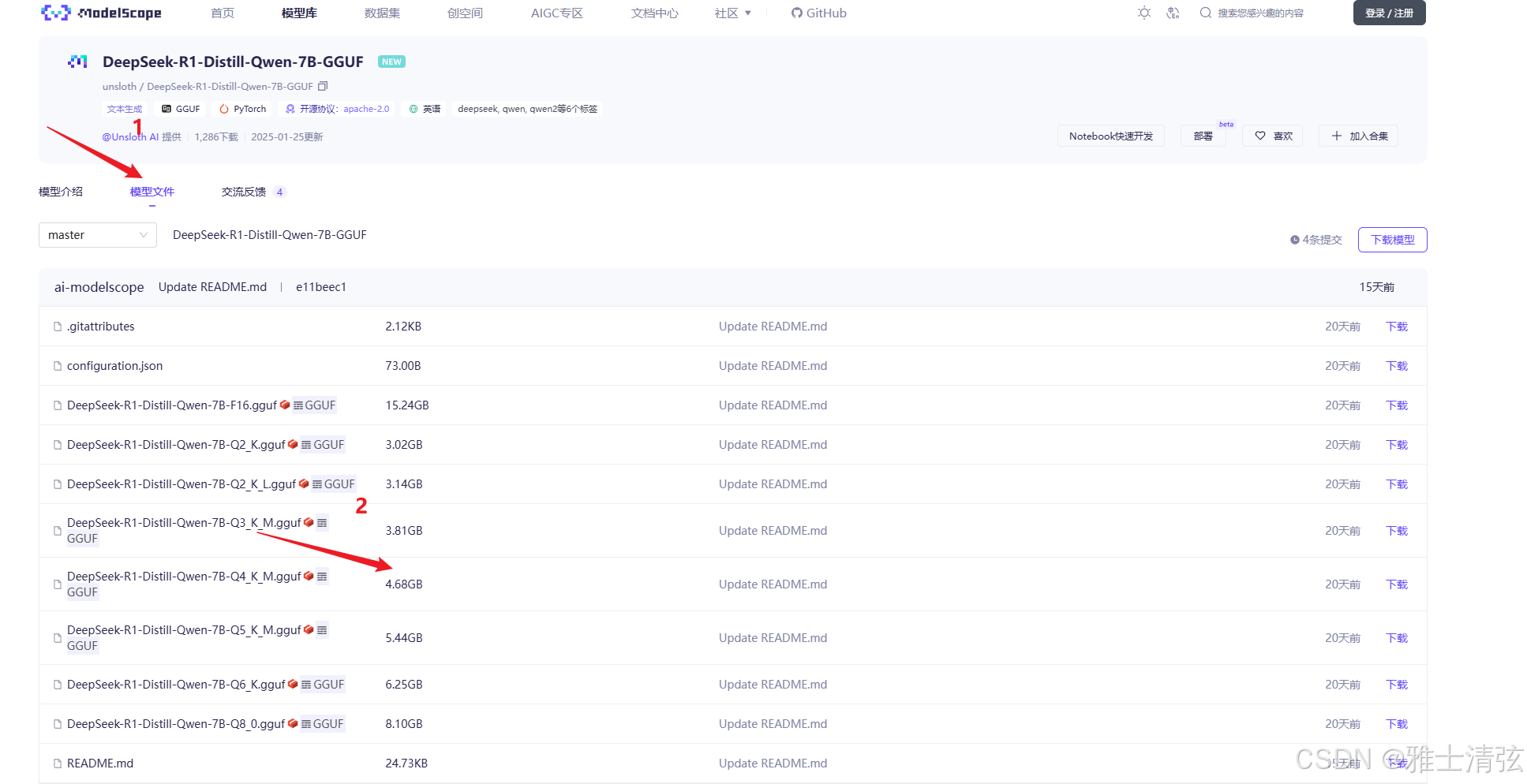
Task: Open the master branch dropdown
Action: click(98, 235)
